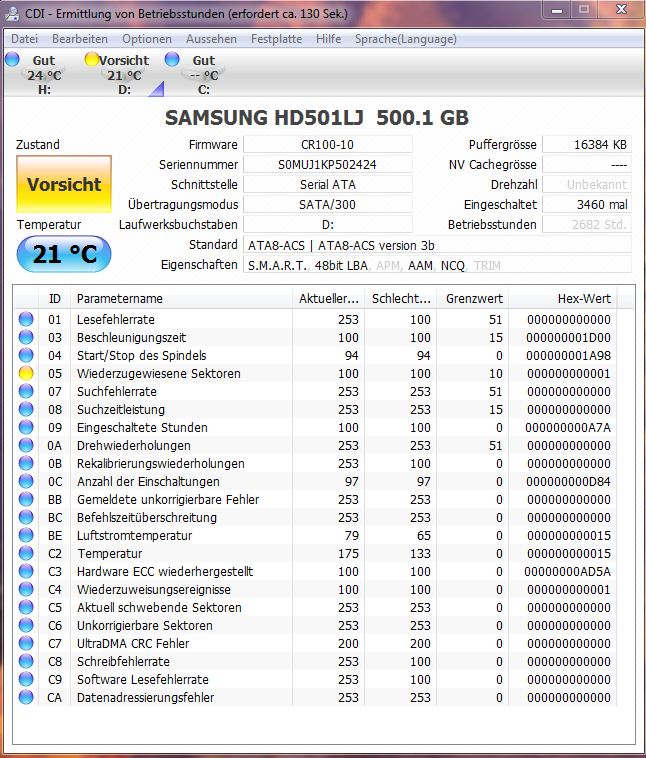
Task: Click the Standard field ATA8-ACS version 3b
Action: (x=437, y=245)
